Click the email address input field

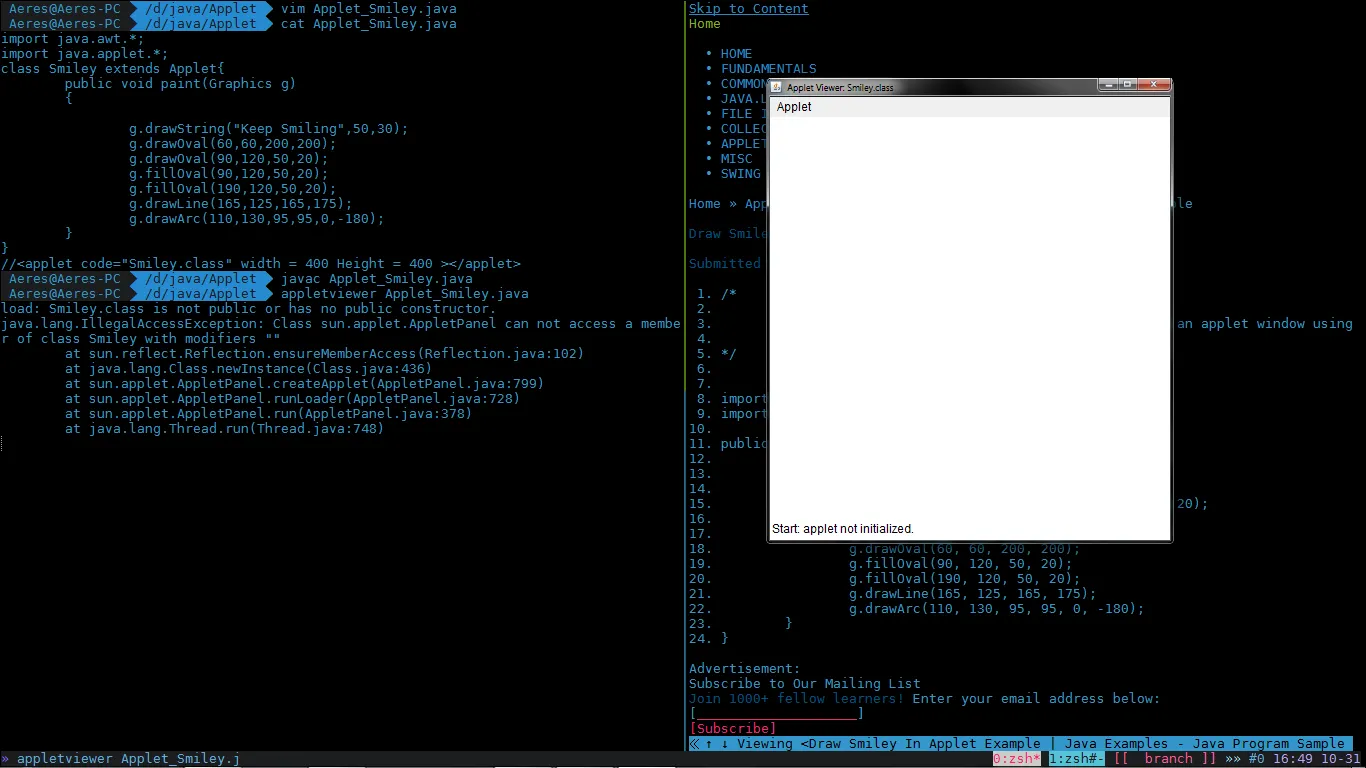777,714
